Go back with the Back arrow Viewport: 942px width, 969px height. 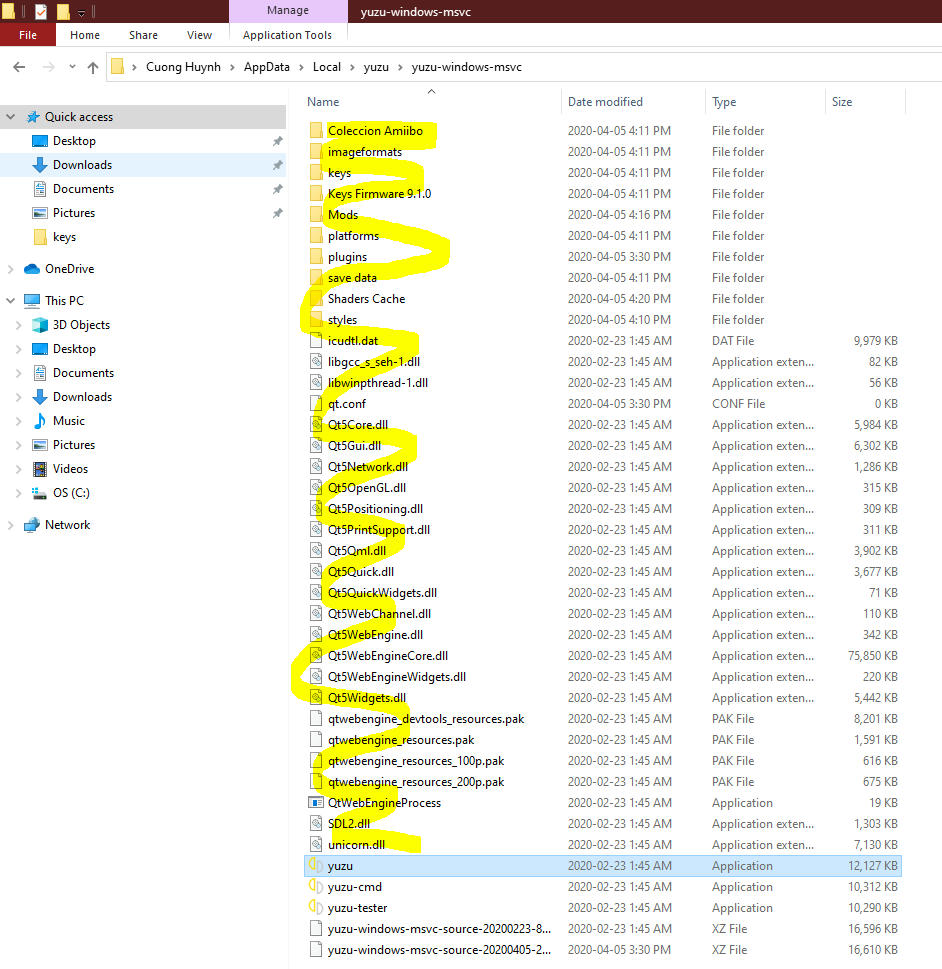(19, 67)
